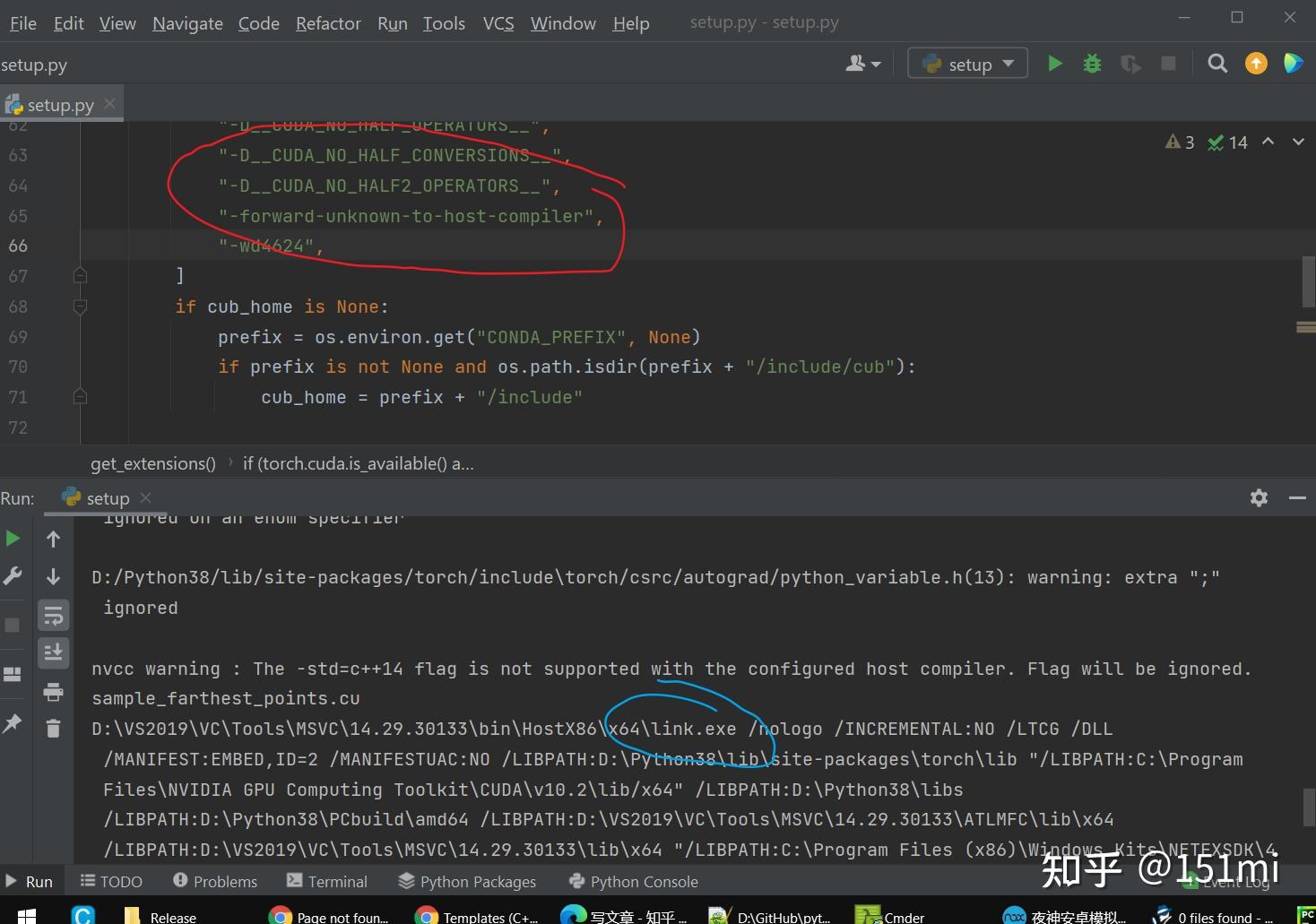Click the get_extensions() breadcrumb
1316x924 pixels.
click(152, 463)
